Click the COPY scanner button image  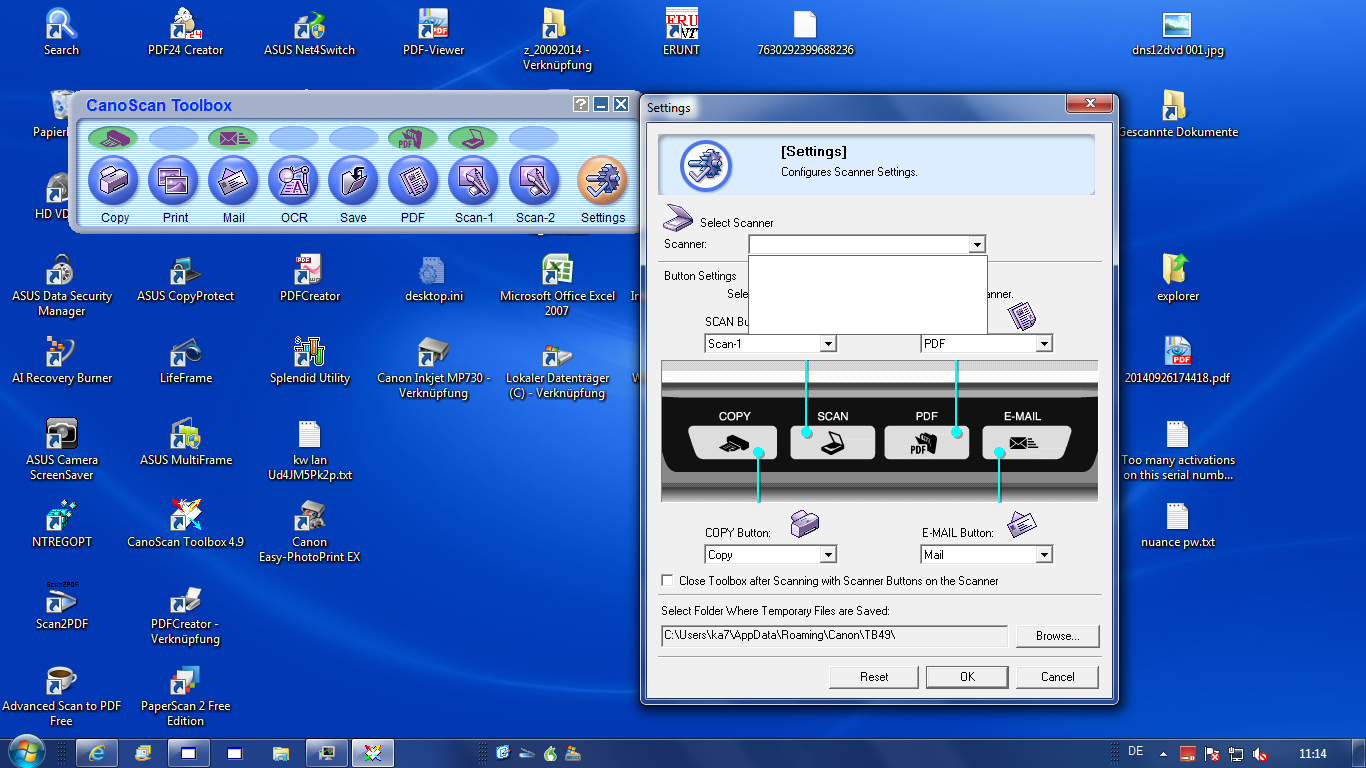[x=733, y=441]
